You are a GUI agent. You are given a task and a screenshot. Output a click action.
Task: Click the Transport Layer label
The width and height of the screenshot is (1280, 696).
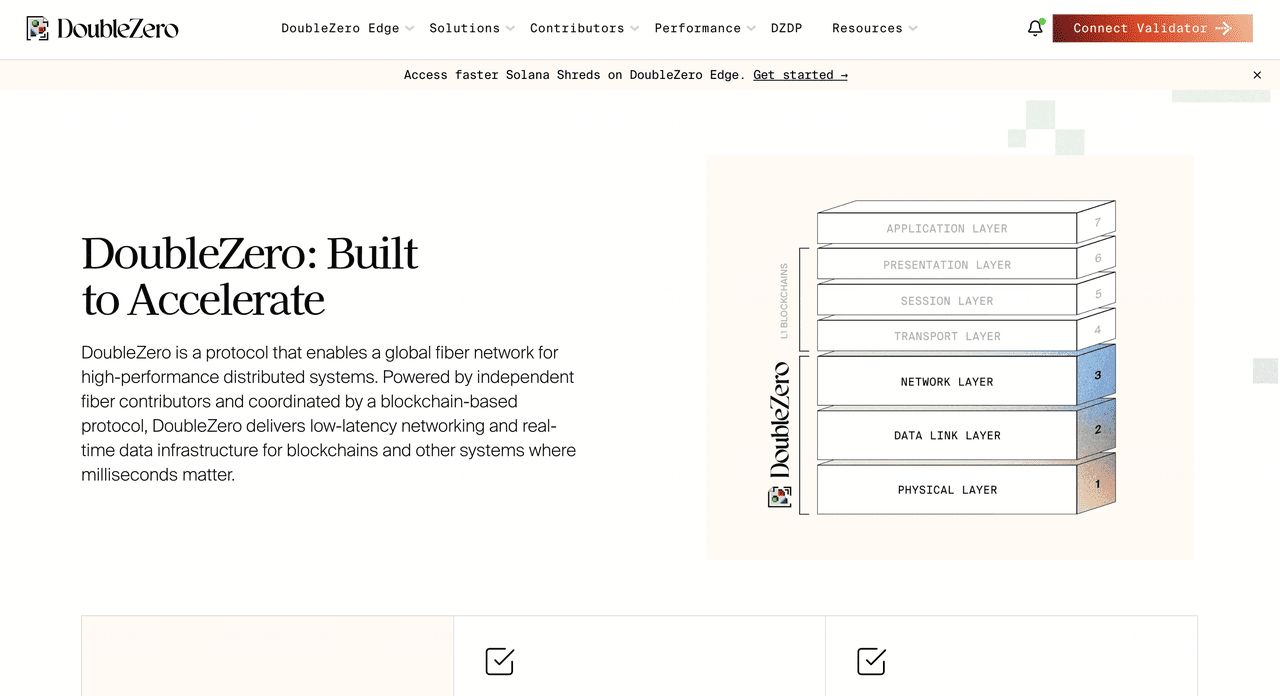[947, 337]
